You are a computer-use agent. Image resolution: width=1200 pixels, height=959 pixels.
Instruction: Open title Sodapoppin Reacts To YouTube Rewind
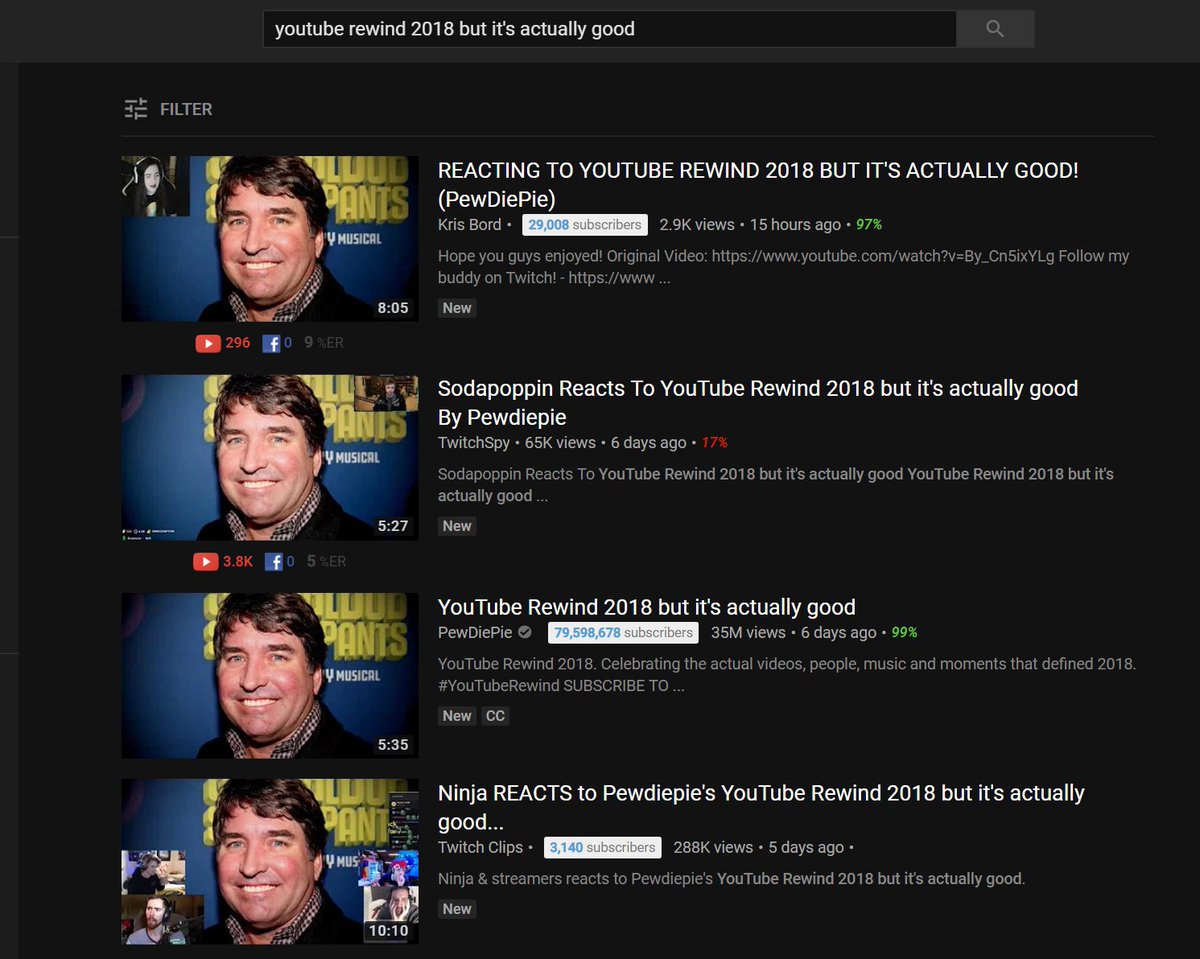point(758,402)
